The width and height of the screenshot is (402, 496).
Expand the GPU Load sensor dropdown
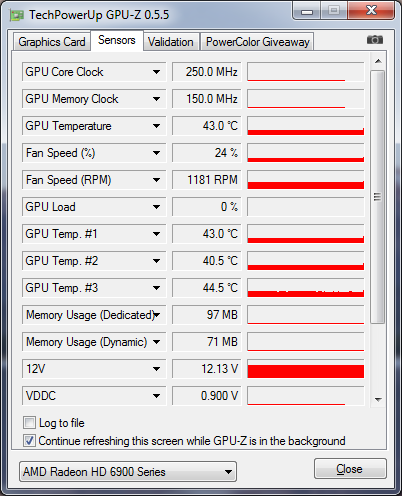pos(156,207)
